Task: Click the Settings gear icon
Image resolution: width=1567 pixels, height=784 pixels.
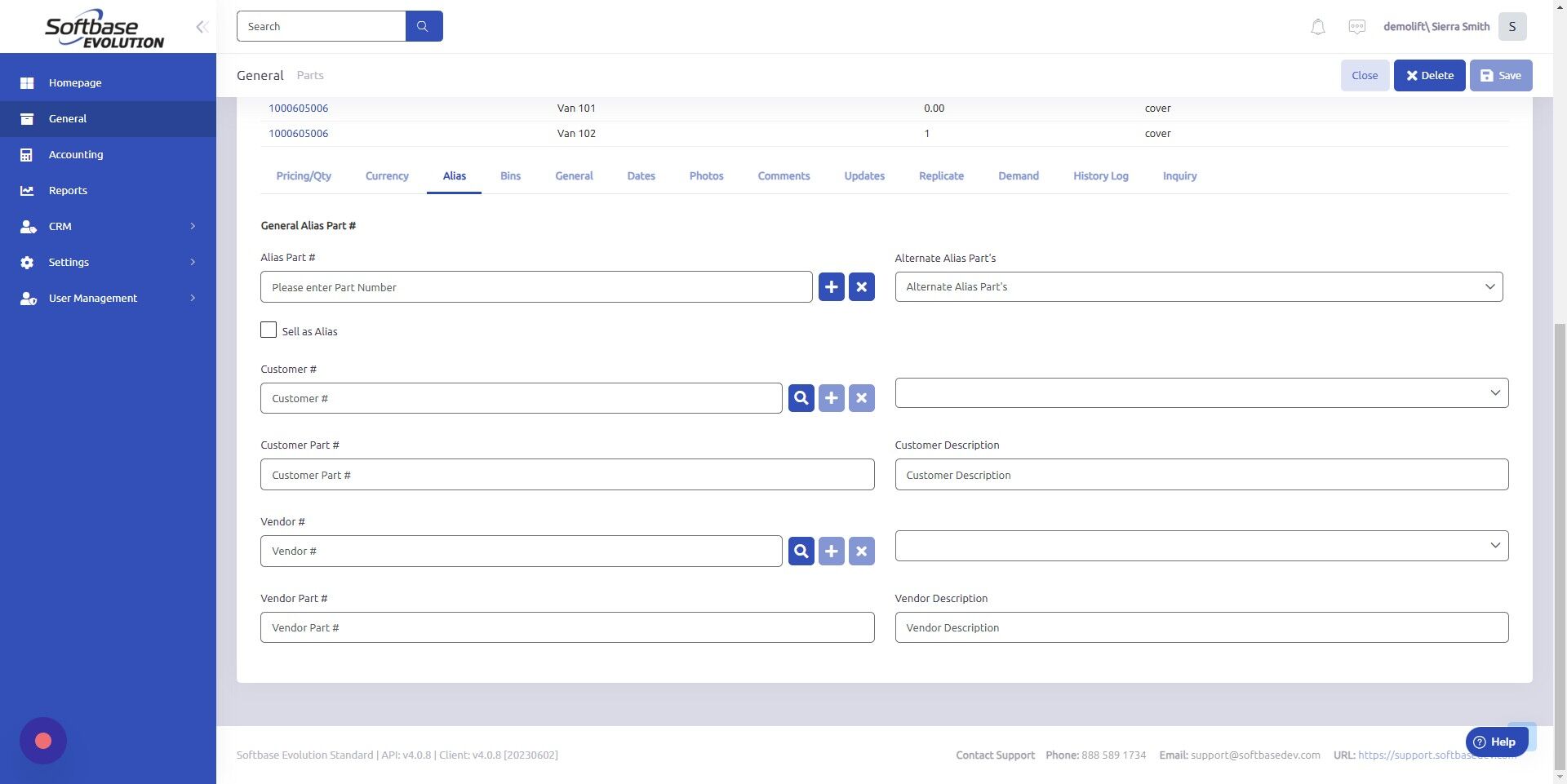Action: tap(27, 263)
